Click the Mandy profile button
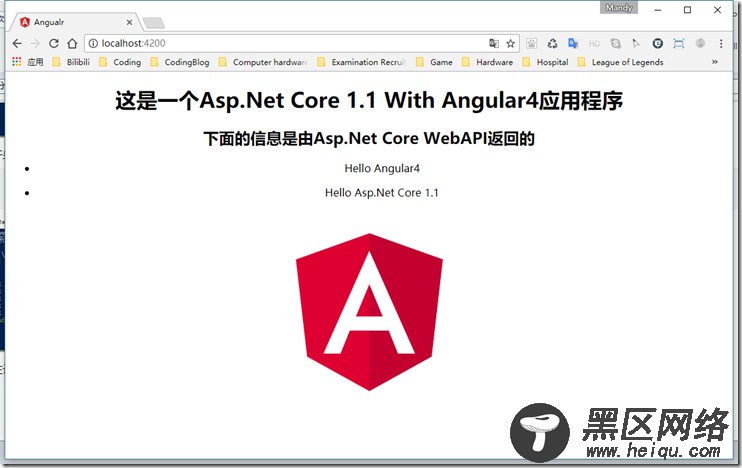The width and height of the screenshot is (742, 468). (619, 8)
